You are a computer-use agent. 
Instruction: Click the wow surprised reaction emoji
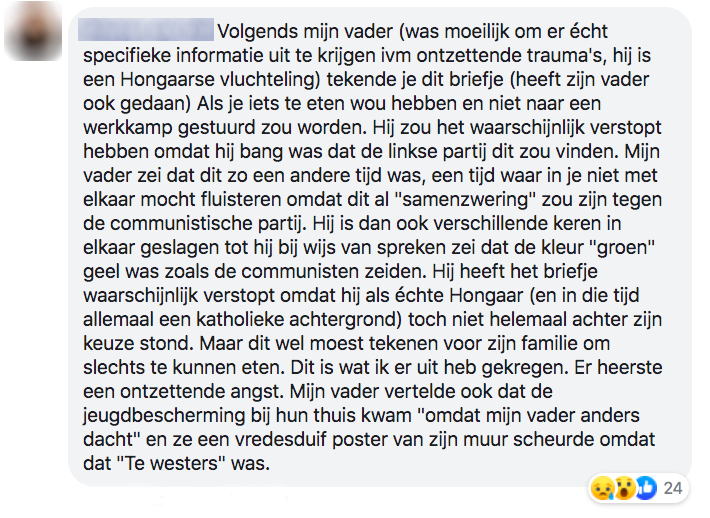[x=622, y=487]
